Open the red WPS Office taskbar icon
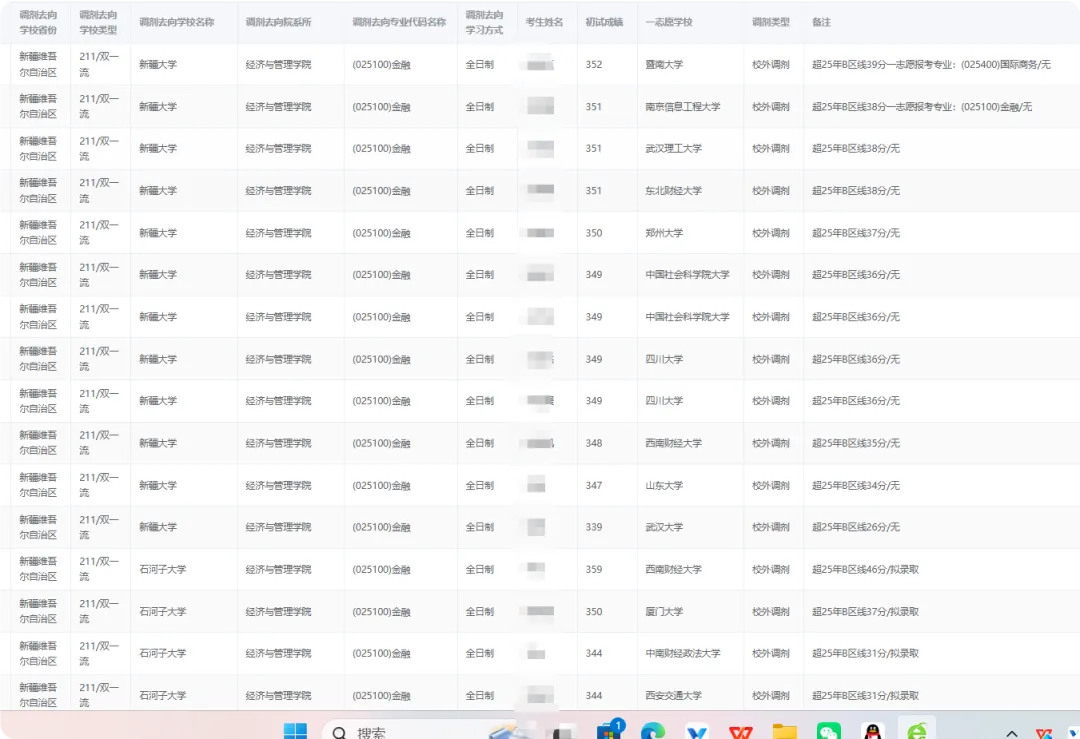The width and height of the screenshot is (1080, 739). [x=740, y=731]
